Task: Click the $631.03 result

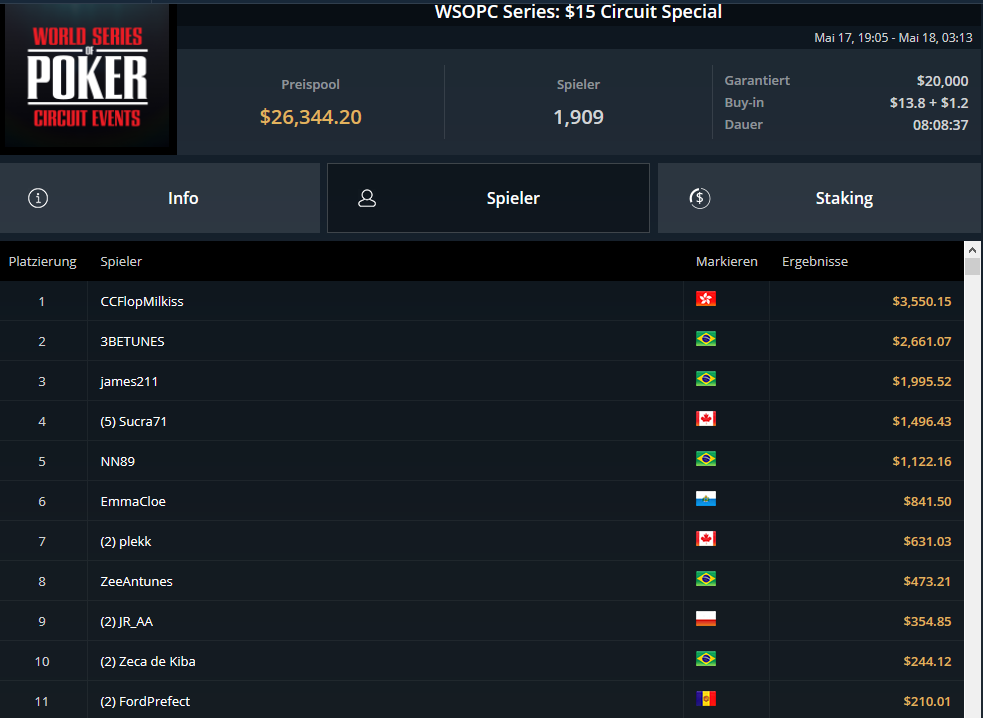Action: point(927,541)
